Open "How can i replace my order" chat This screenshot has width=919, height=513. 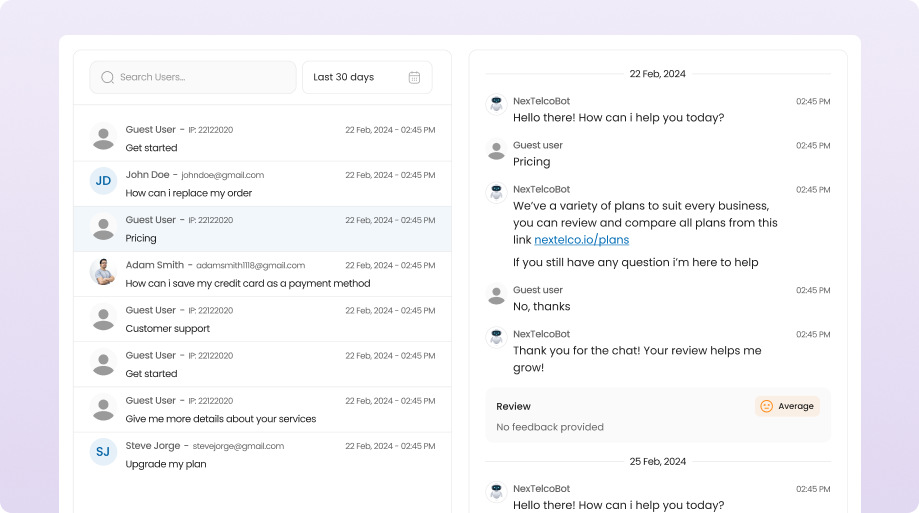point(262,184)
